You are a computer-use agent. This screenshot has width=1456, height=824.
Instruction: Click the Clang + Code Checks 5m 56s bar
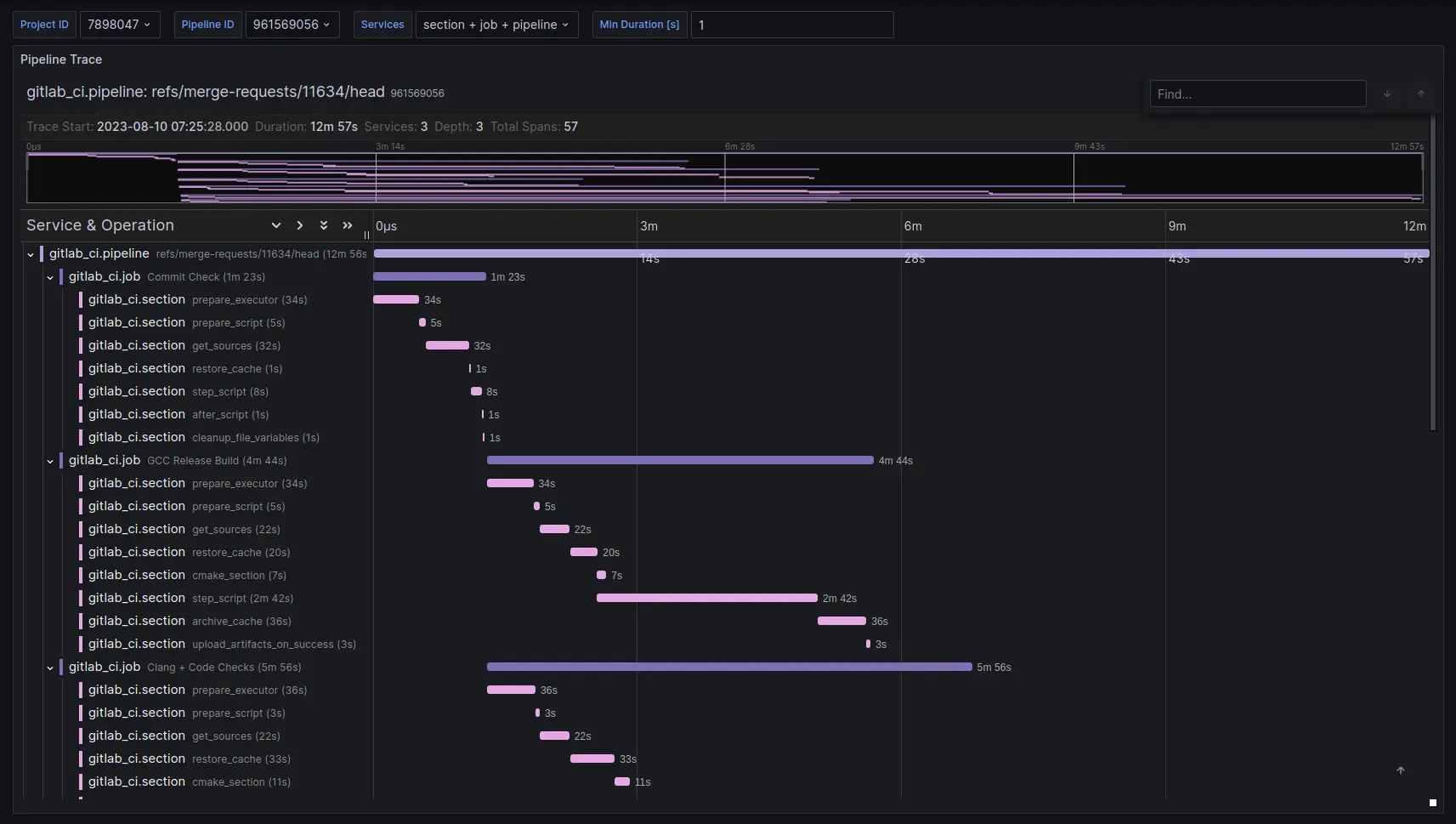coord(729,667)
